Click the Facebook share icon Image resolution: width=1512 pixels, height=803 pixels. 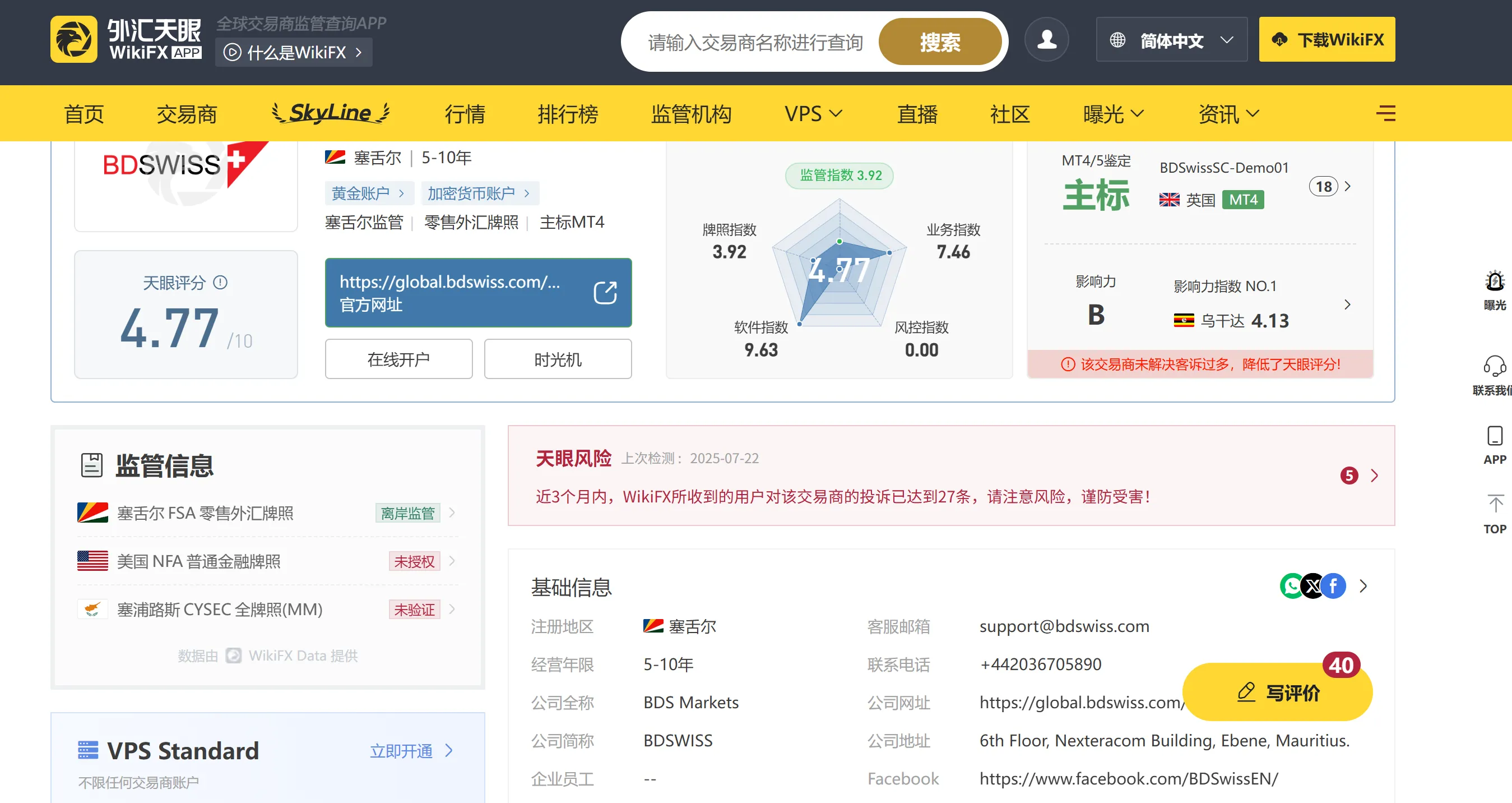coord(1334,585)
